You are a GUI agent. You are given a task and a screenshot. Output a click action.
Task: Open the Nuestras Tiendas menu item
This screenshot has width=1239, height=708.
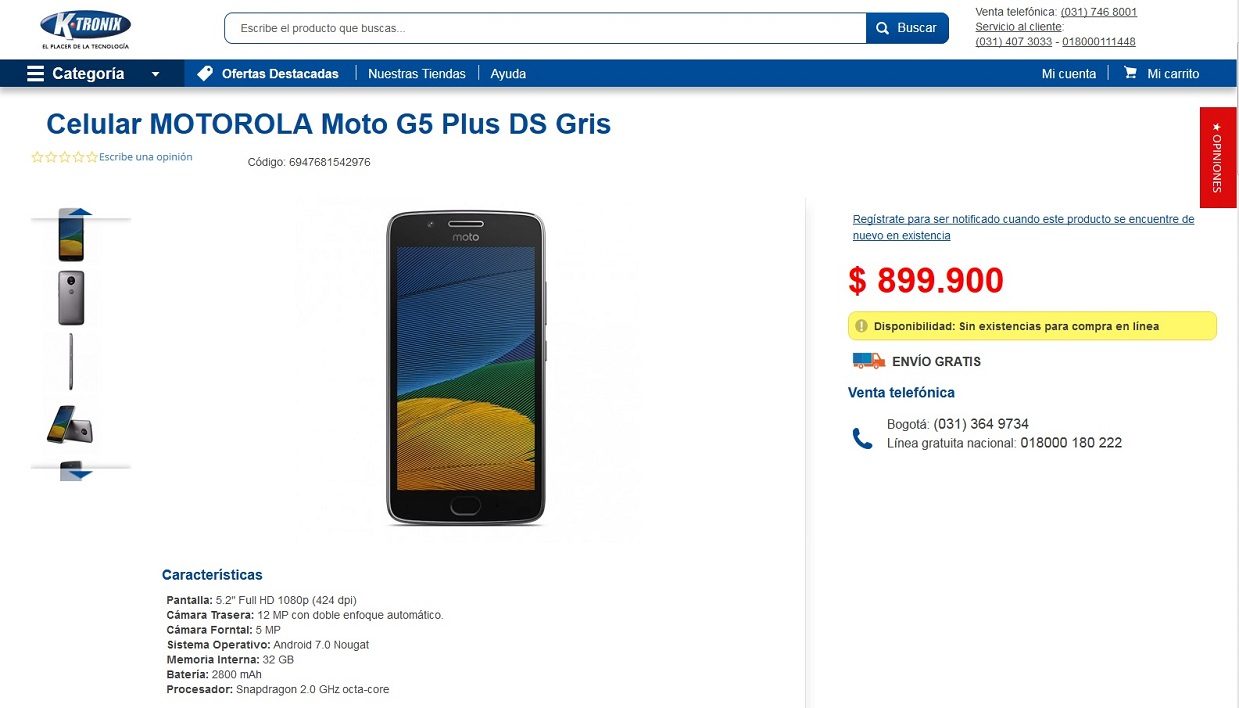[417, 74]
